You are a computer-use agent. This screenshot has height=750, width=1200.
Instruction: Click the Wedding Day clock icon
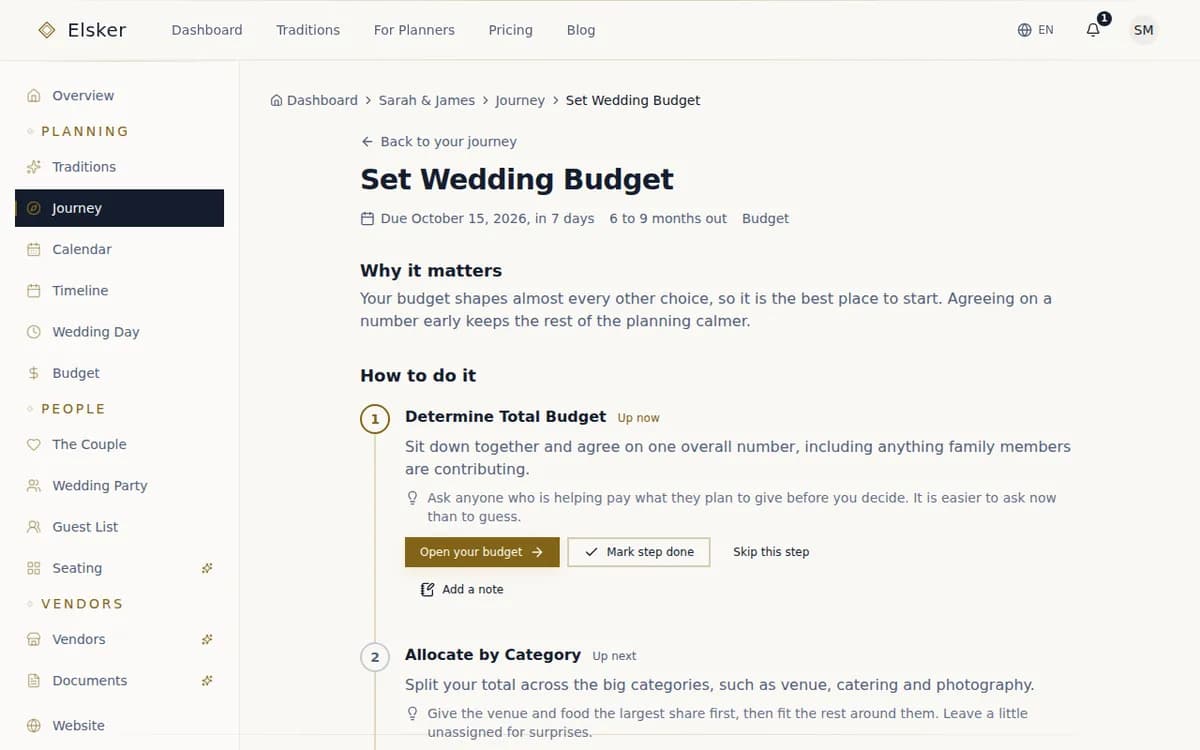33,332
